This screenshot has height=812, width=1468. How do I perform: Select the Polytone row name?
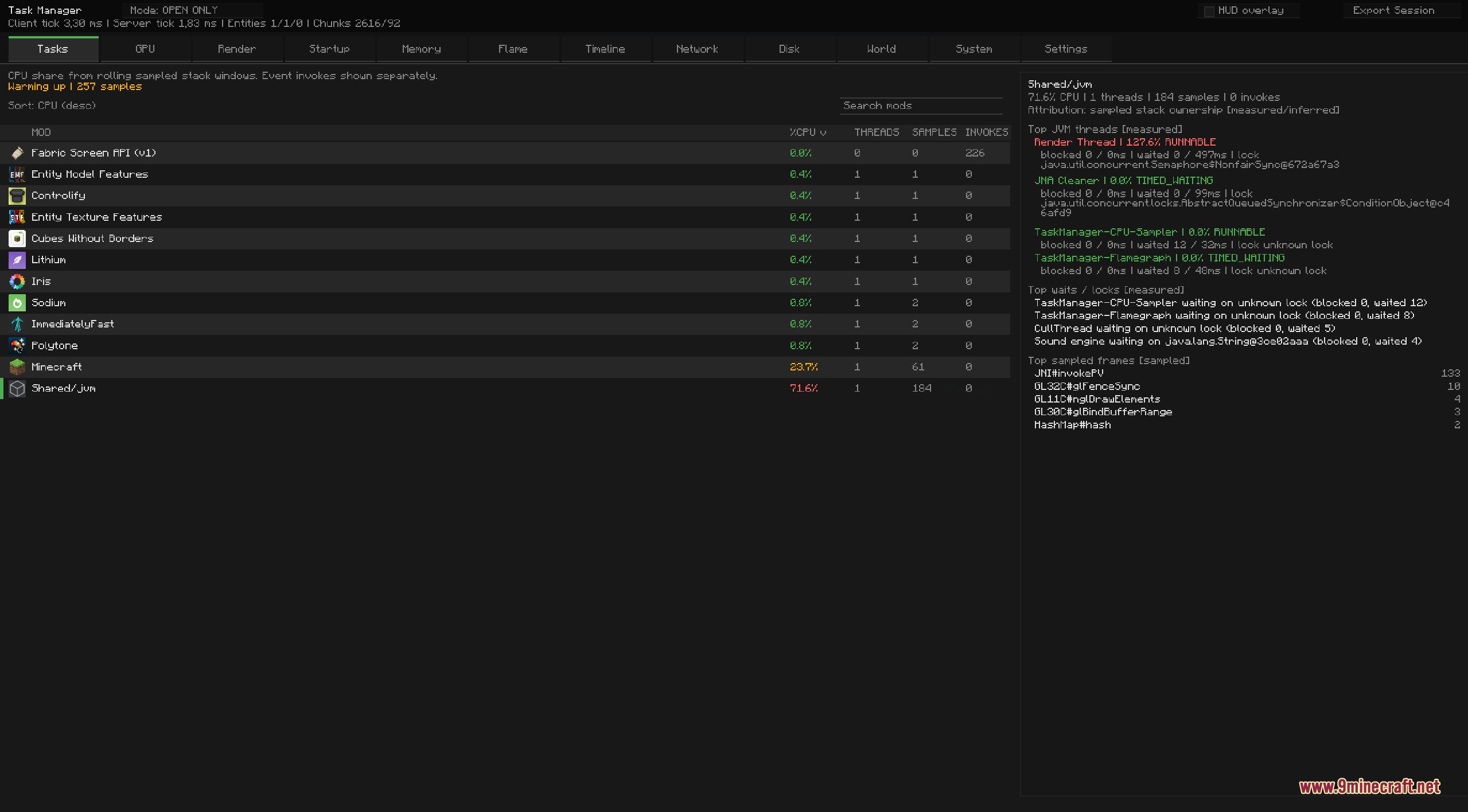(x=54, y=346)
